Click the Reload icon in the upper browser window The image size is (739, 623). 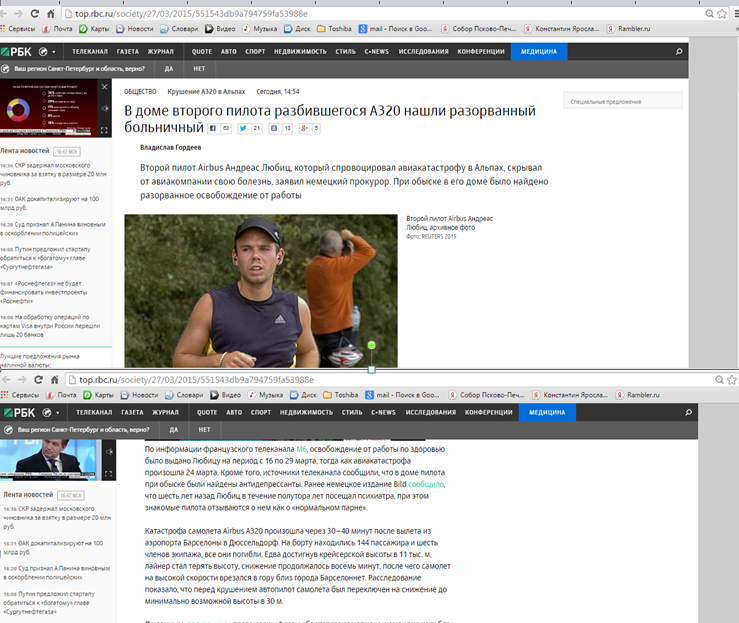pos(35,14)
